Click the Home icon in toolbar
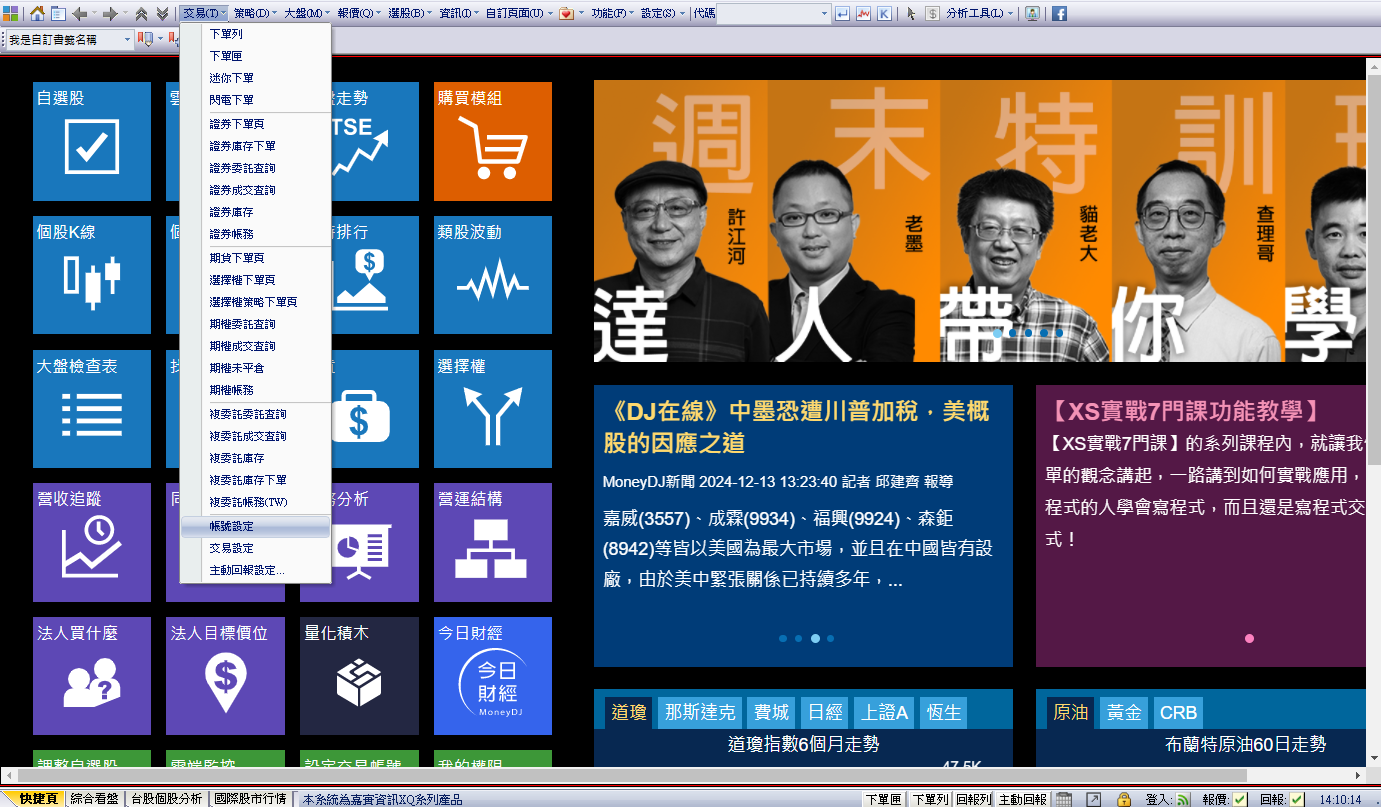This screenshot has height=807, width=1381. point(37,13)
